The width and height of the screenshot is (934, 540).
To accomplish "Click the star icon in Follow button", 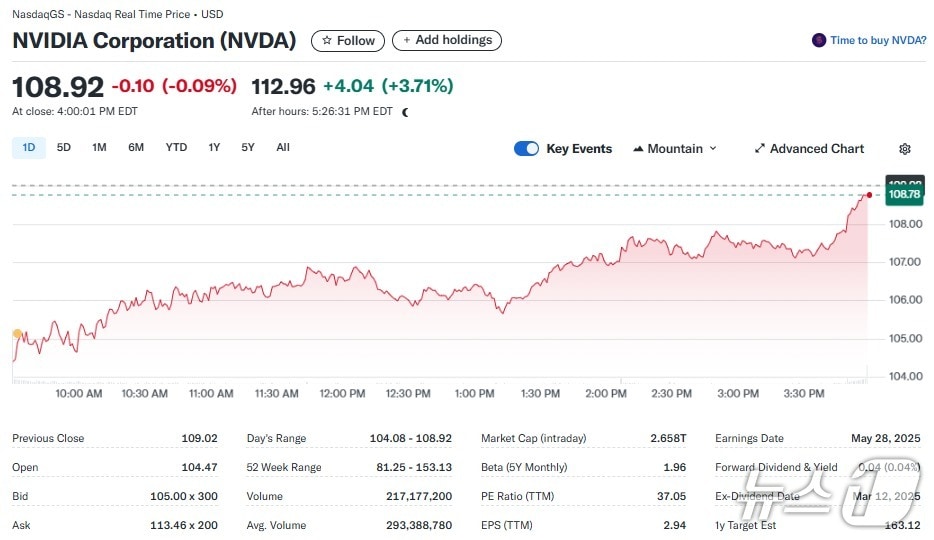I will click(326, 41).
